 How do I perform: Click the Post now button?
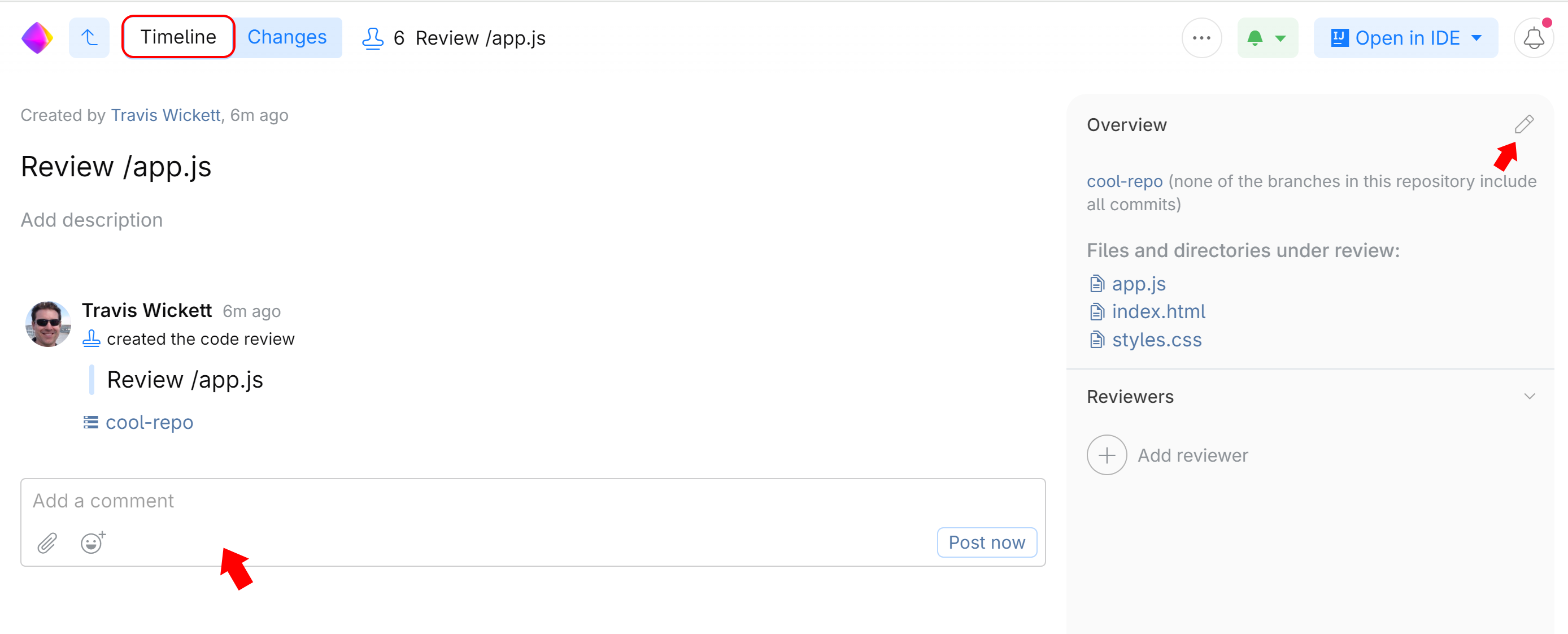coord(986,542)
